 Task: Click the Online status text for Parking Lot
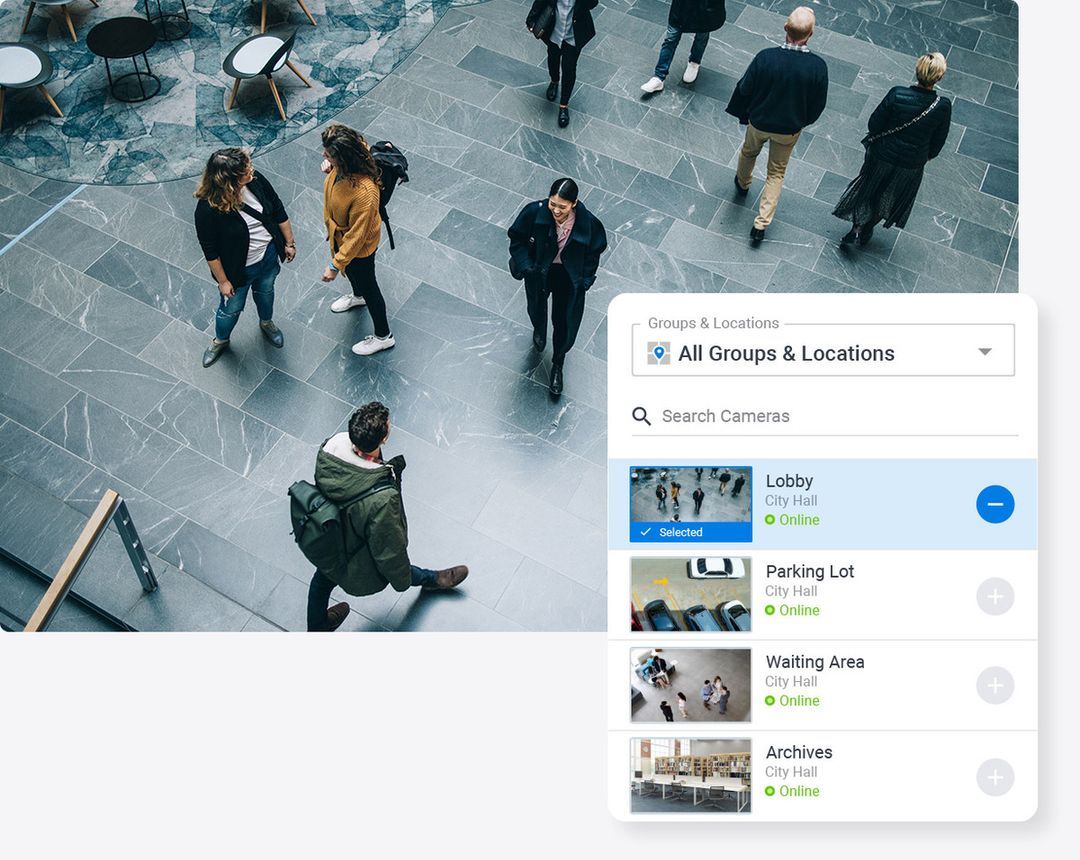(798, 610)
